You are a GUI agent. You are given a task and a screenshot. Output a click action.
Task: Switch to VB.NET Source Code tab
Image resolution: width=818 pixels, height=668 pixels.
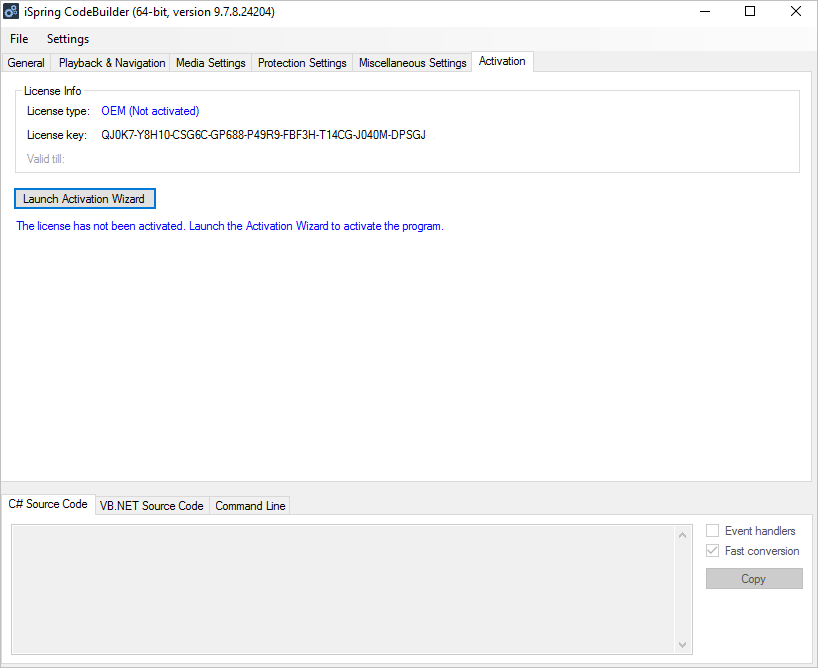point(152,506)
